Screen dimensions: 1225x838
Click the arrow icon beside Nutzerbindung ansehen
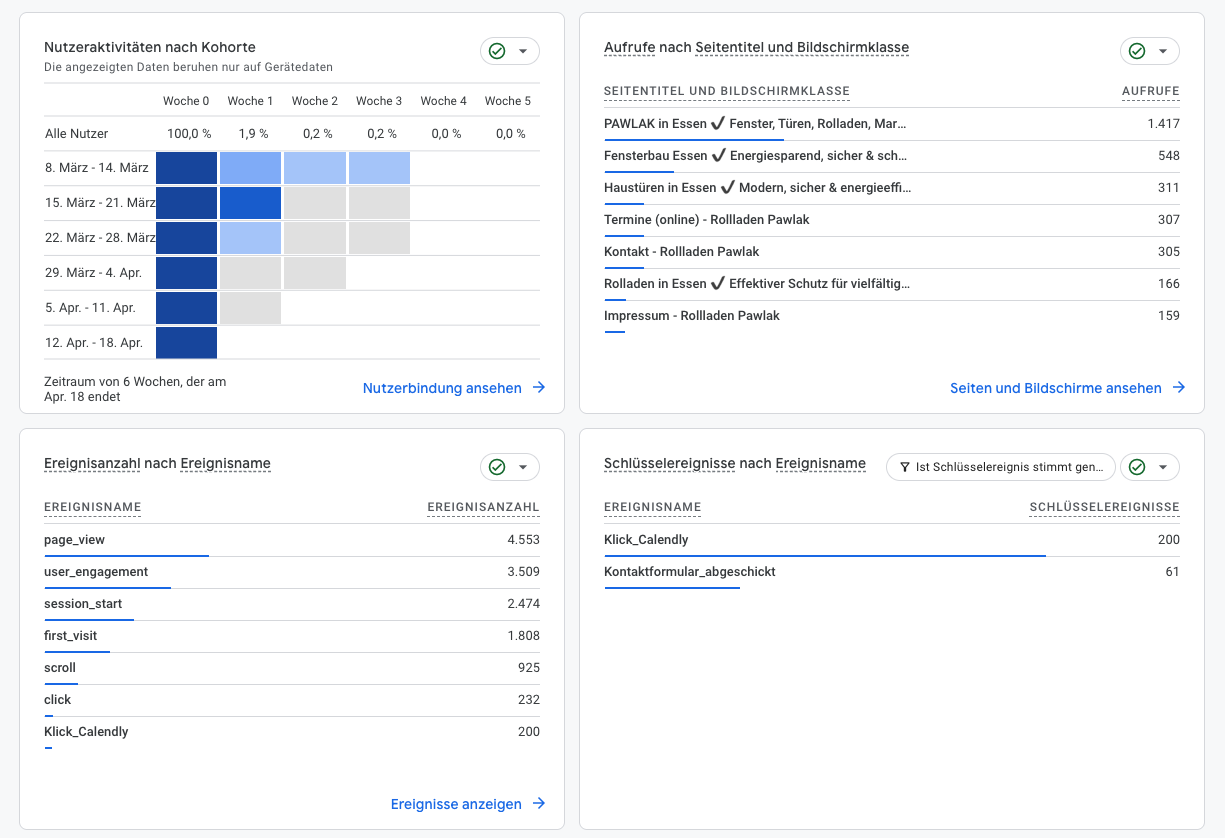tap(539, 388)
